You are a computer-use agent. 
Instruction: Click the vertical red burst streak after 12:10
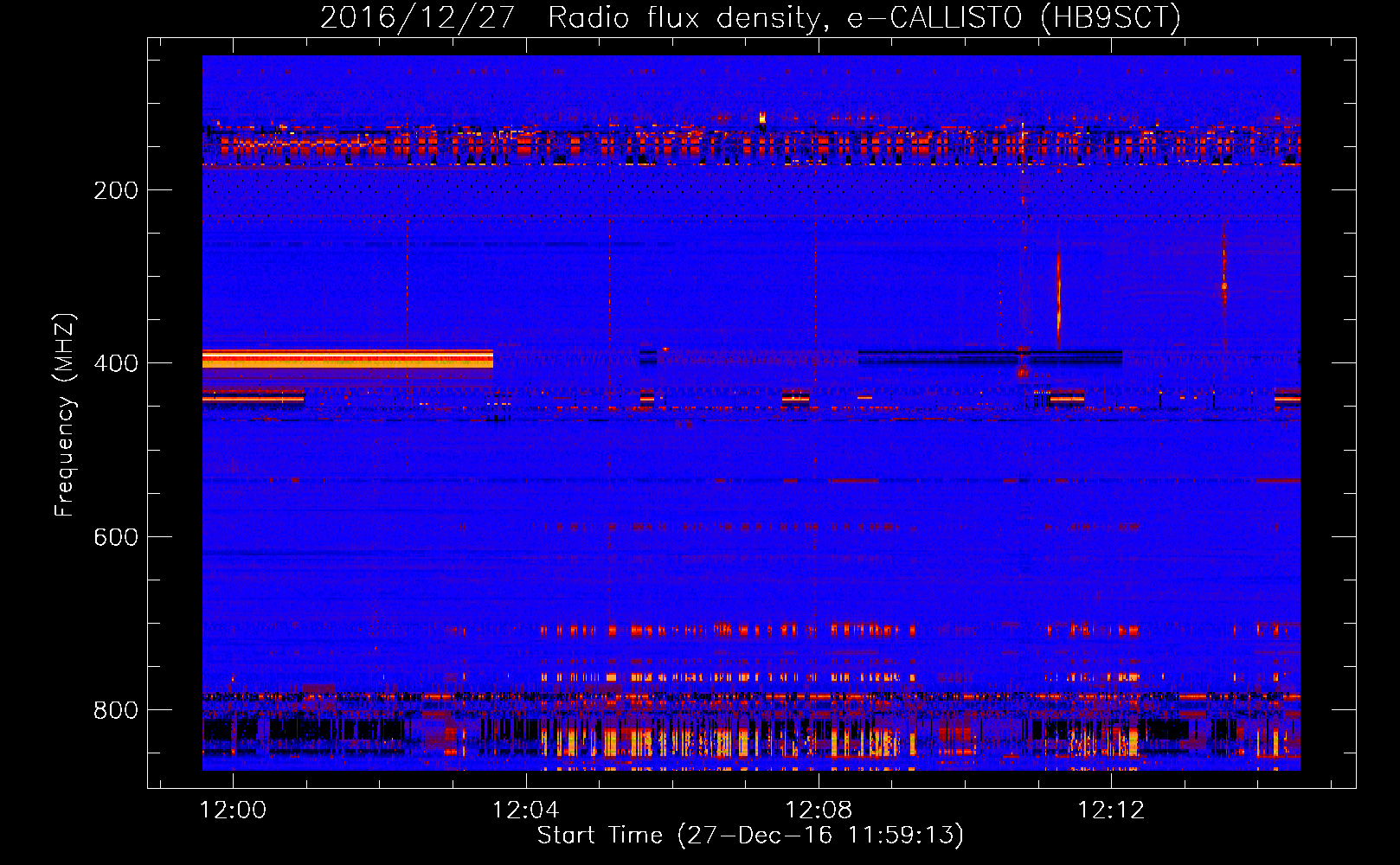point(1058,298)
